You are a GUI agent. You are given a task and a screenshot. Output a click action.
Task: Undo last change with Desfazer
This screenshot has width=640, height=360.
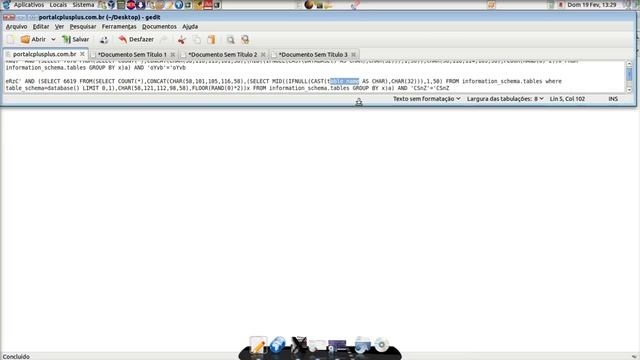coord(136,40)
